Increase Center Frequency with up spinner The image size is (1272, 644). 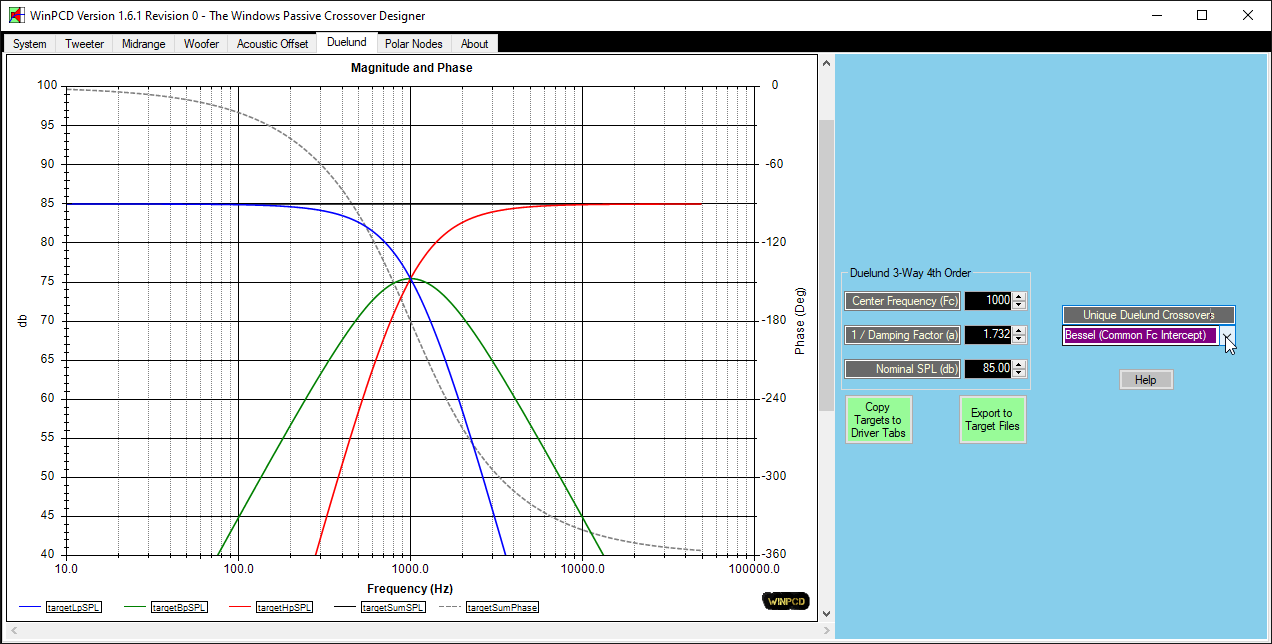[x=1019, y=297]
